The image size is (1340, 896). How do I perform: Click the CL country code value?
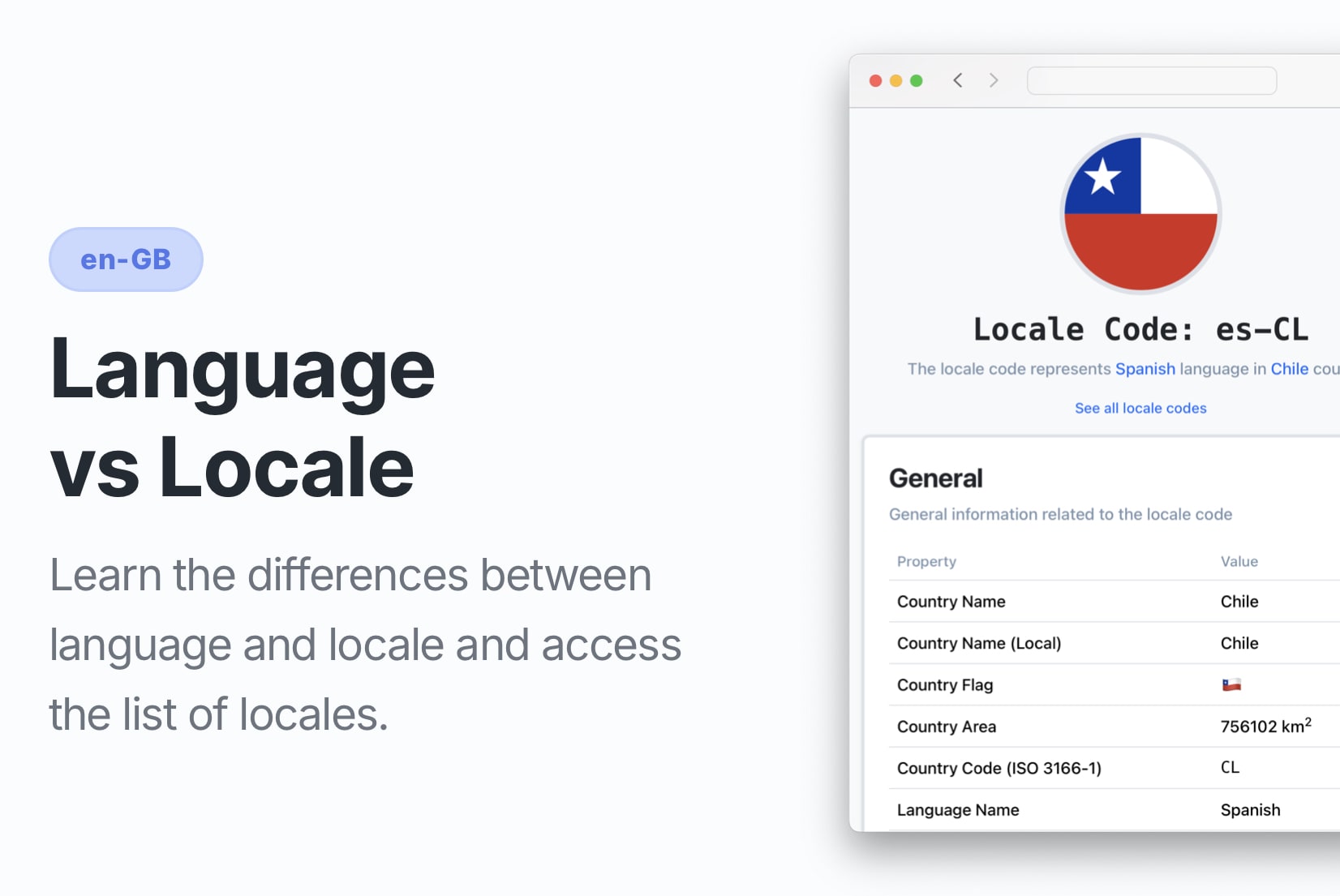pos(1230,767)
